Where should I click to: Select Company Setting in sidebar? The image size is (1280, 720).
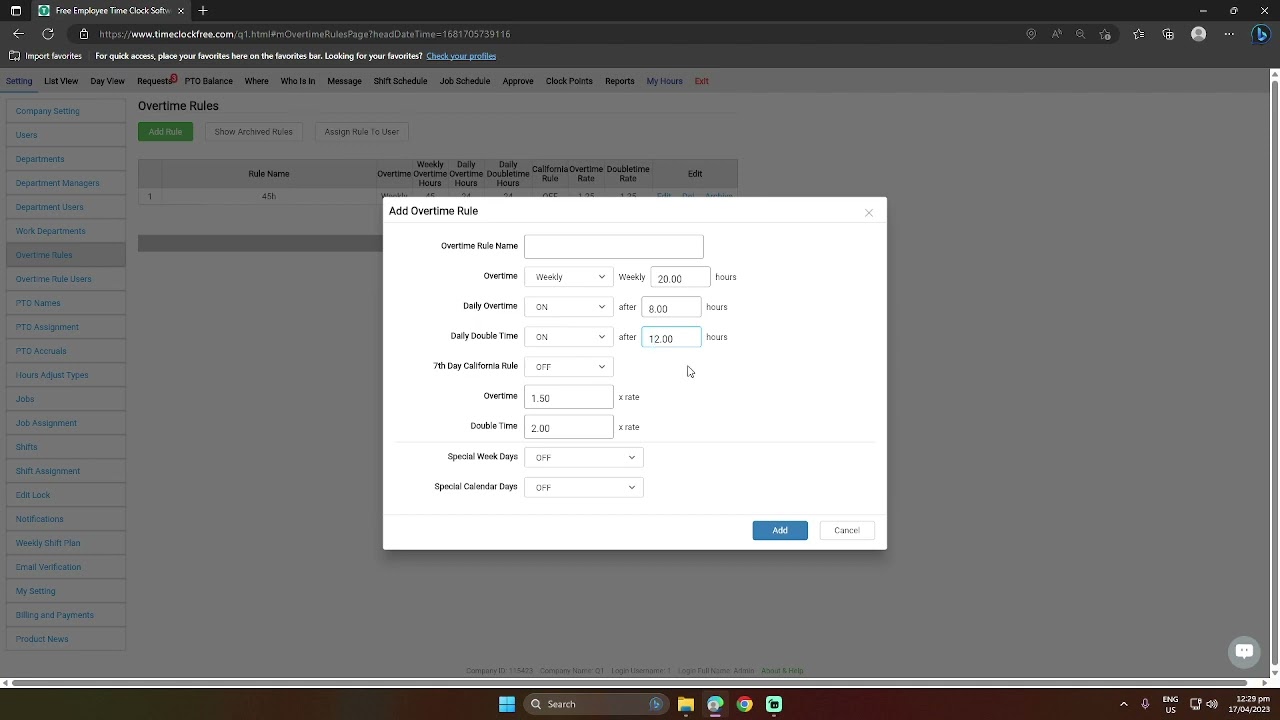pos(66,111)
